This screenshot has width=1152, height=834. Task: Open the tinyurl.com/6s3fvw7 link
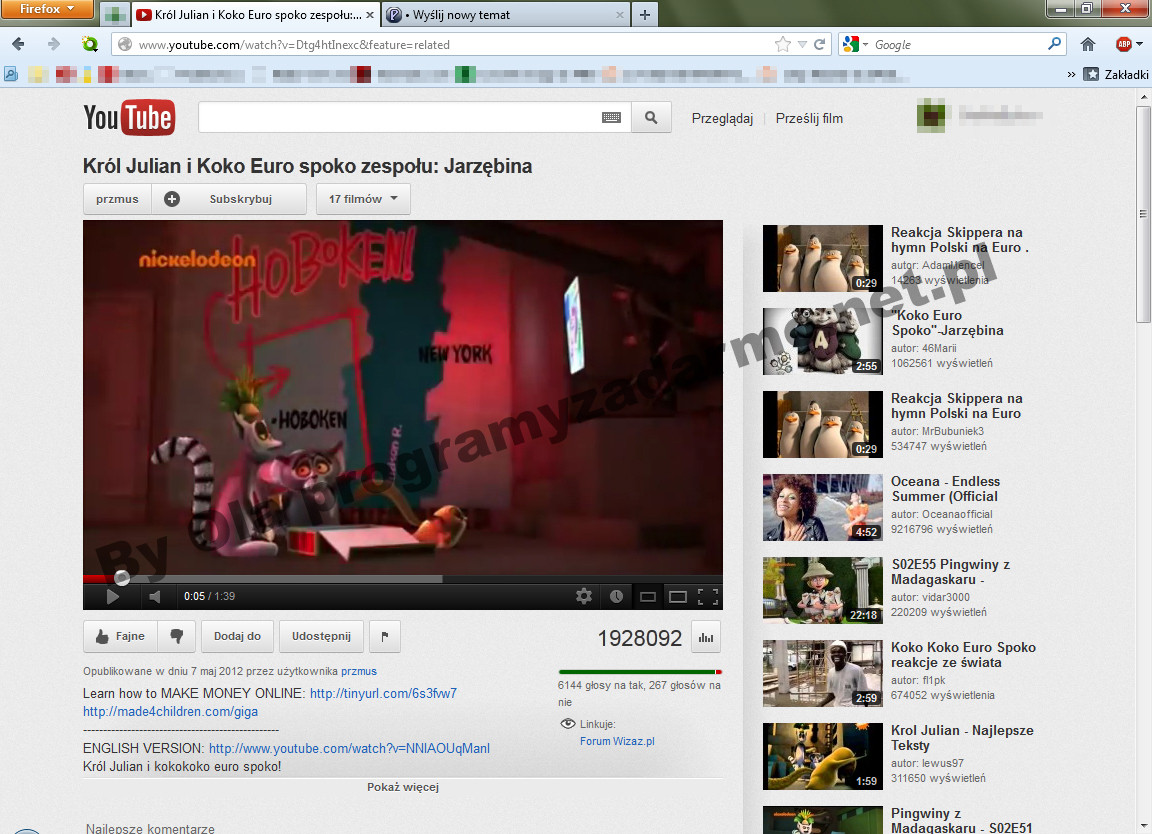[x=384, y=693]
